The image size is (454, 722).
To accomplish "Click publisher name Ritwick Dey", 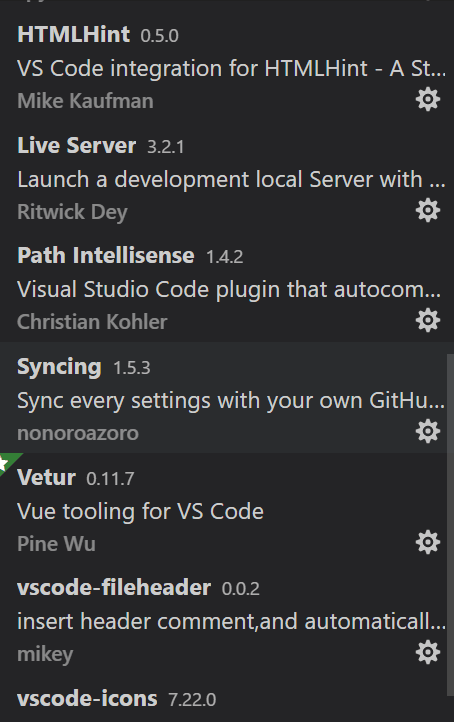I will point(72,212).
